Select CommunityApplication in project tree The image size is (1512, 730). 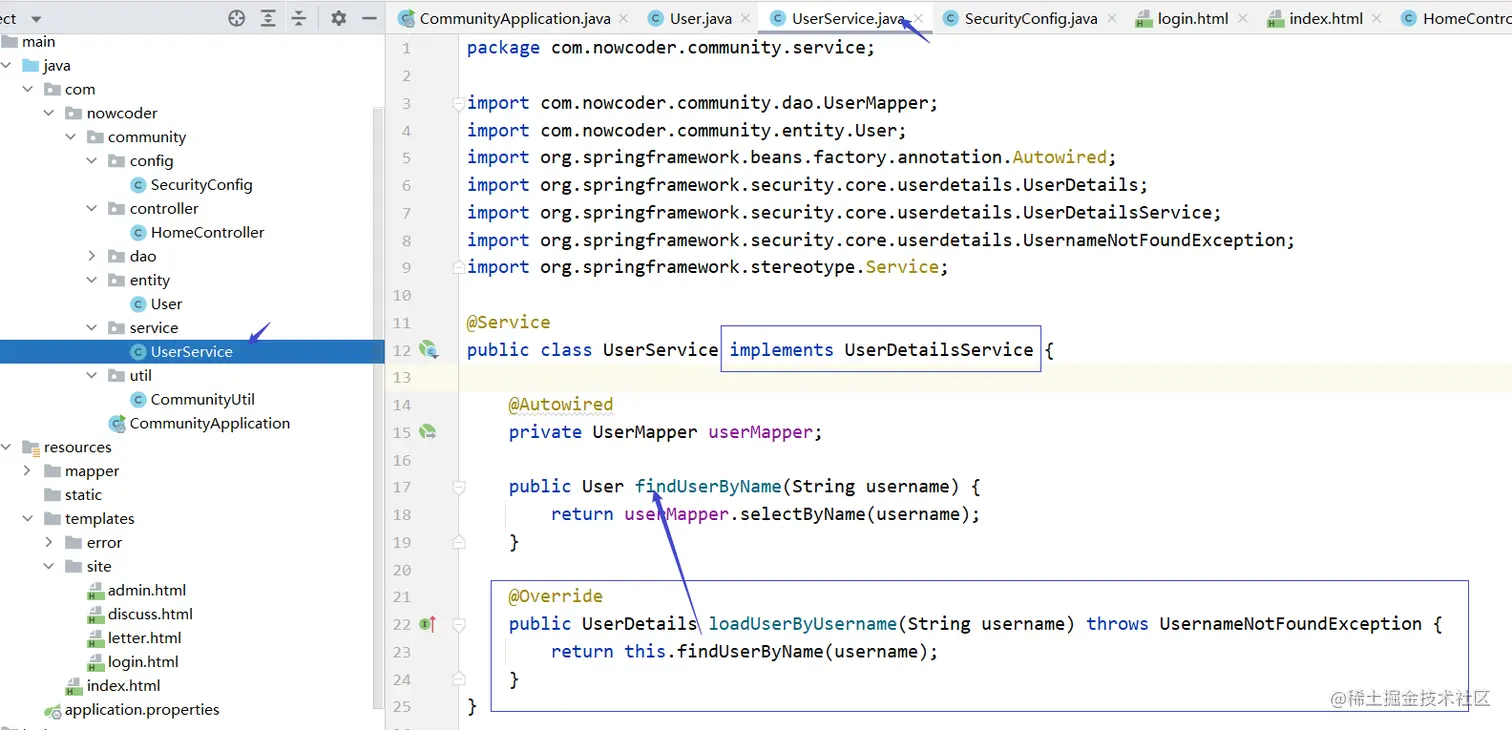209,423
